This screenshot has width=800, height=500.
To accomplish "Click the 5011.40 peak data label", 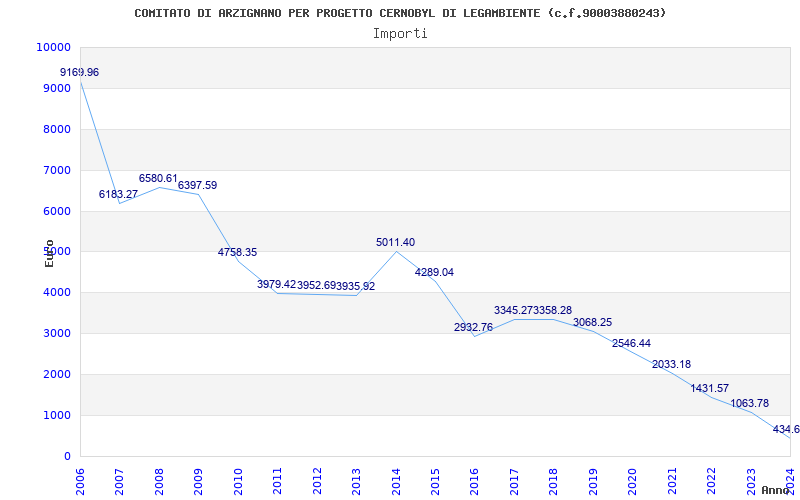I will point(395,243).
